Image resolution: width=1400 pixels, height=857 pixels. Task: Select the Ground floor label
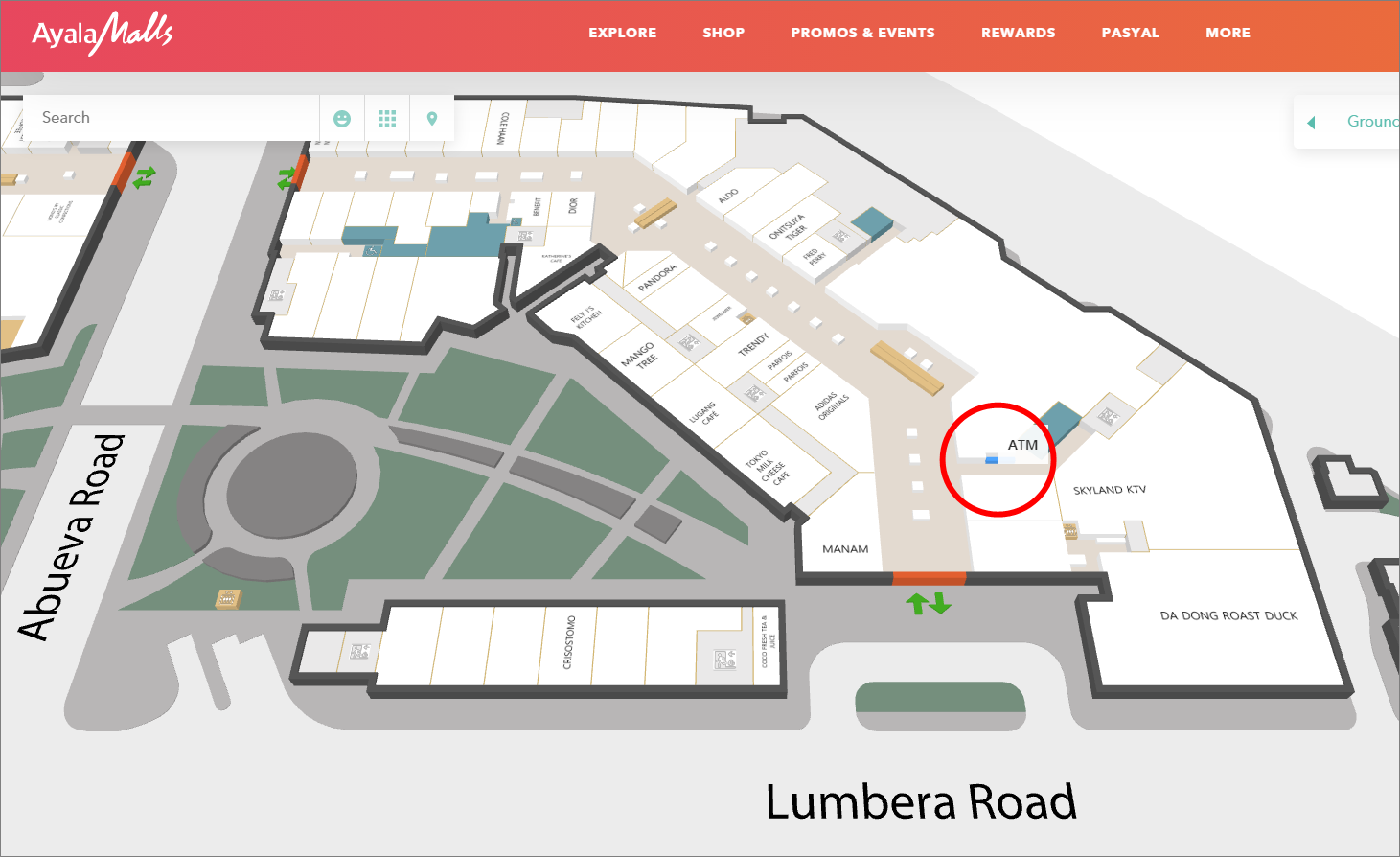1372,121
